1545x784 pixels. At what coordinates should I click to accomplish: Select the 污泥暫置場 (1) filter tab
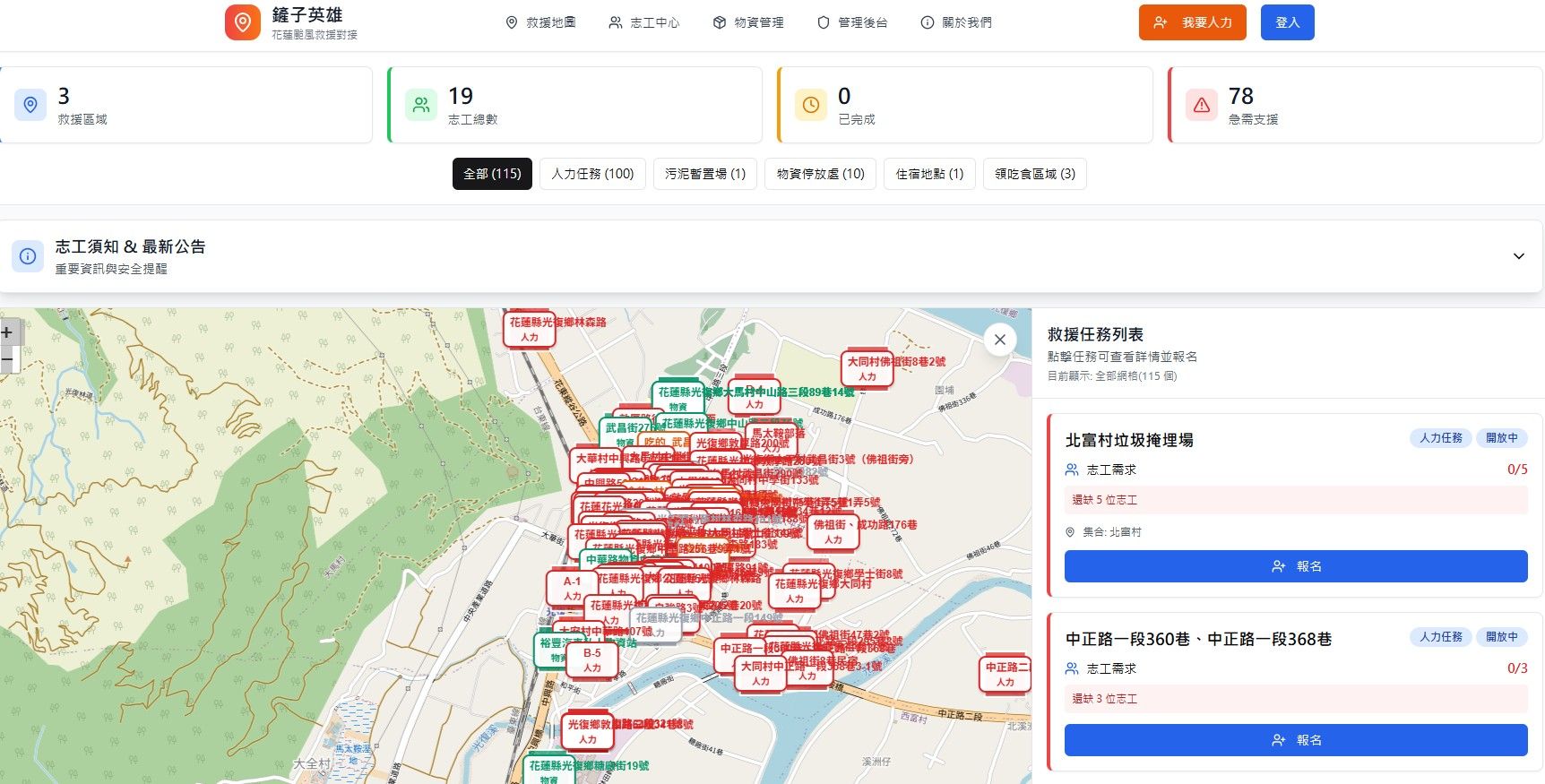[x=705, y=174]
